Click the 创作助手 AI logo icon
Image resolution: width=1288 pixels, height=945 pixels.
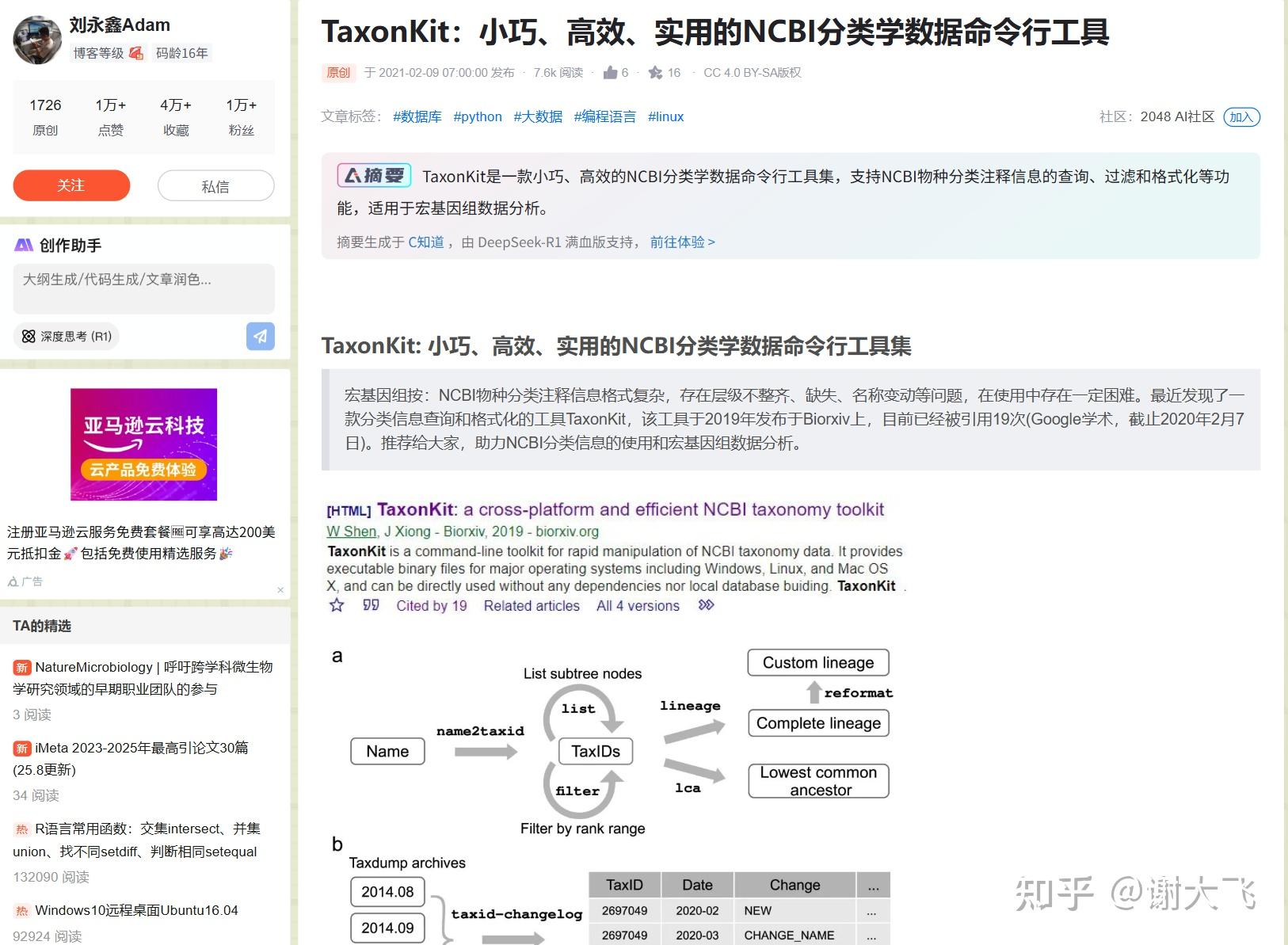coord(22,245)
